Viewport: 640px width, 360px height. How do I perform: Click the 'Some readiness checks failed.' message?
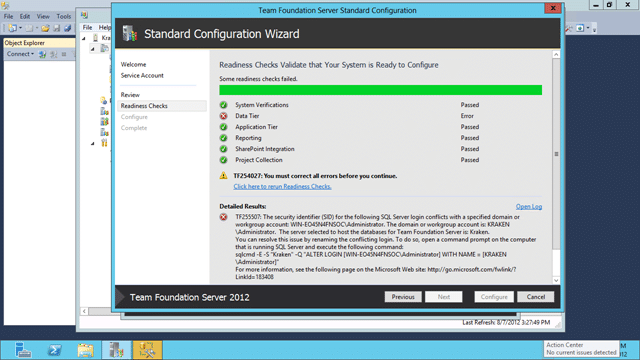pyautogui.click(x=258, y=79)
